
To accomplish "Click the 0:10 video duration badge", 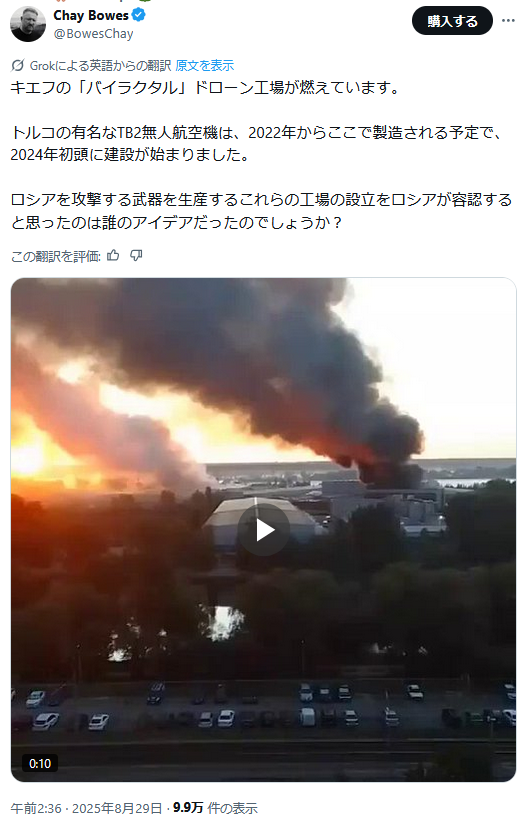I will click(x=40, y=763).
